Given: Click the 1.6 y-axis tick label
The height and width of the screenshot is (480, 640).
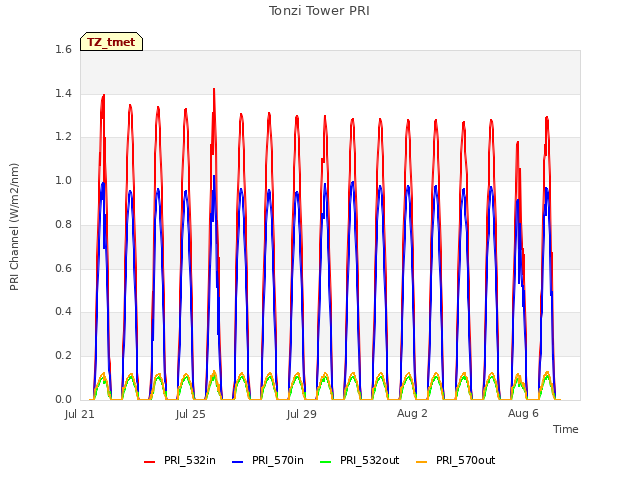Looking at the screenshot, I should click(63, 49).
